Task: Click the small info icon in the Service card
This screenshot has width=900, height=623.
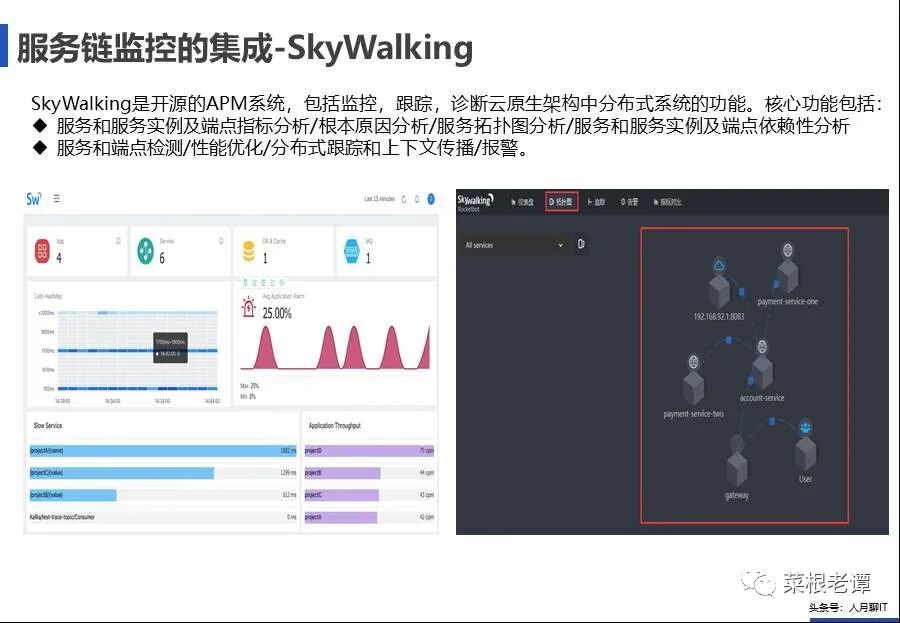Action: point(221,241)
